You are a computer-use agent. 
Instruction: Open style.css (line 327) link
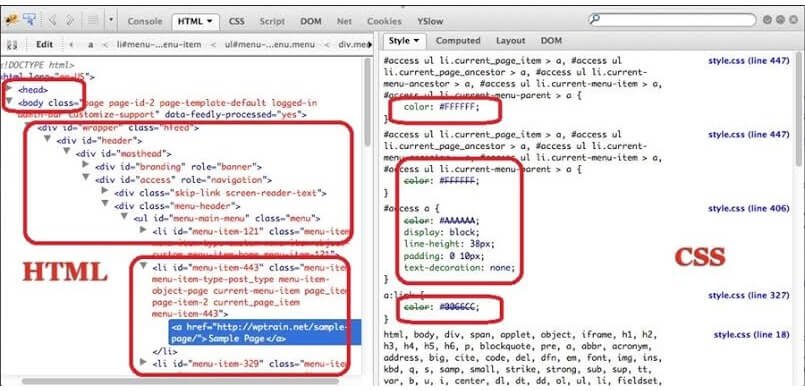tap(749, 296)
